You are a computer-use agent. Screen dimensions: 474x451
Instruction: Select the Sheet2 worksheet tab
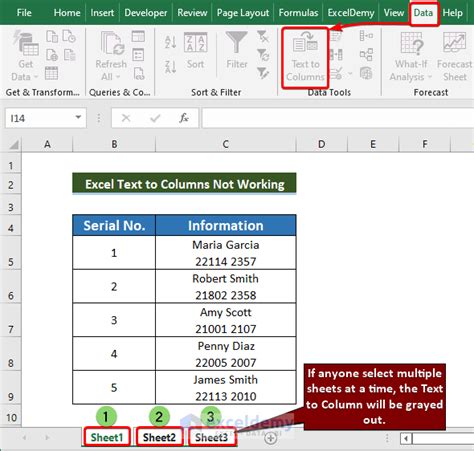click(159, 437)
